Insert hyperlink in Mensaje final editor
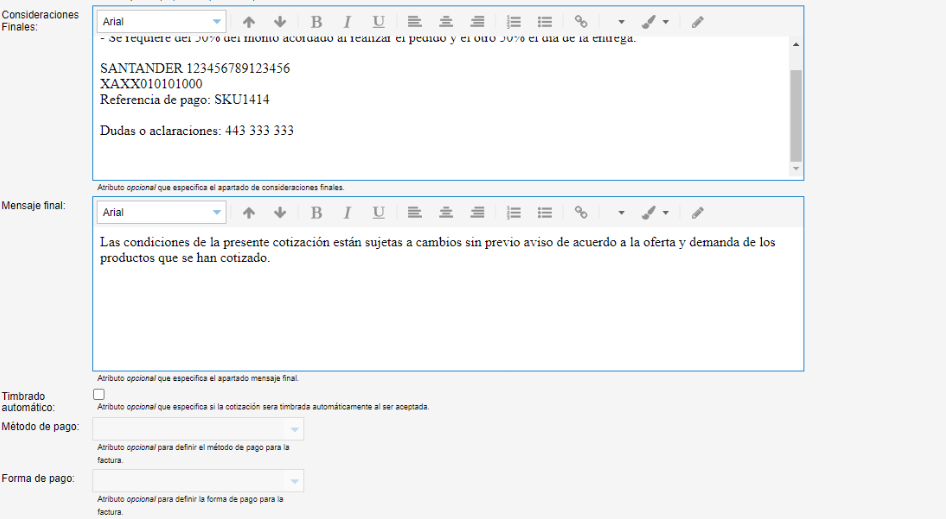 [x=580, y=212]
